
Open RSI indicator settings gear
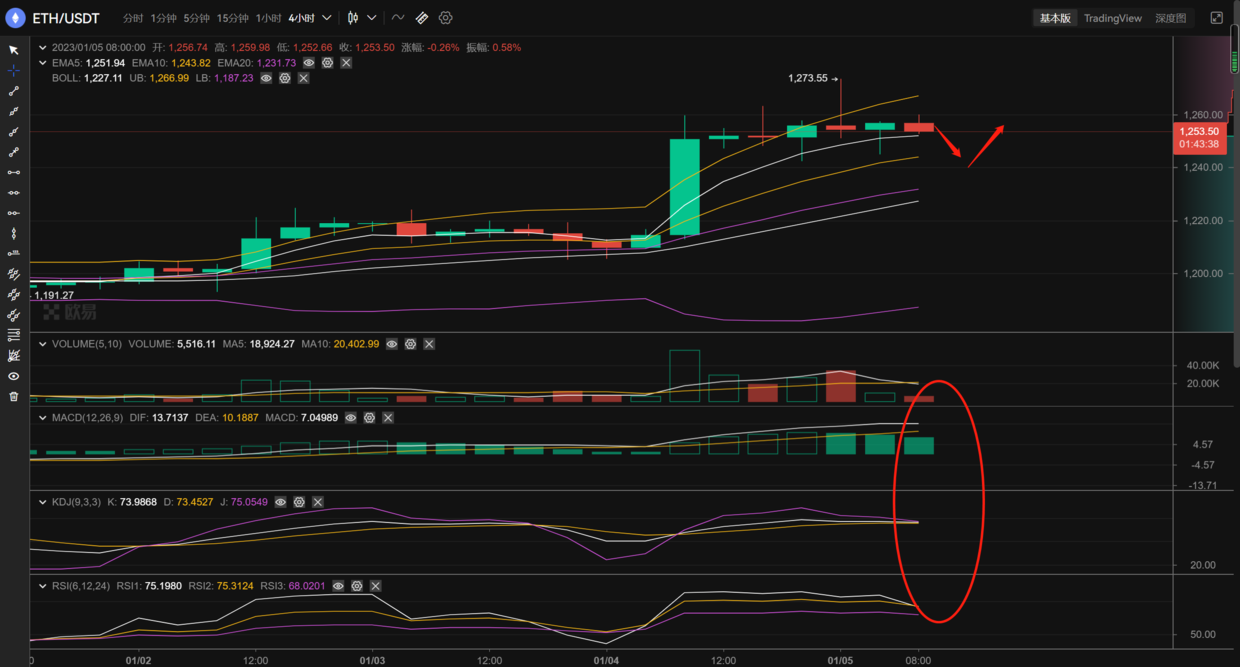(x=357, y=586)
